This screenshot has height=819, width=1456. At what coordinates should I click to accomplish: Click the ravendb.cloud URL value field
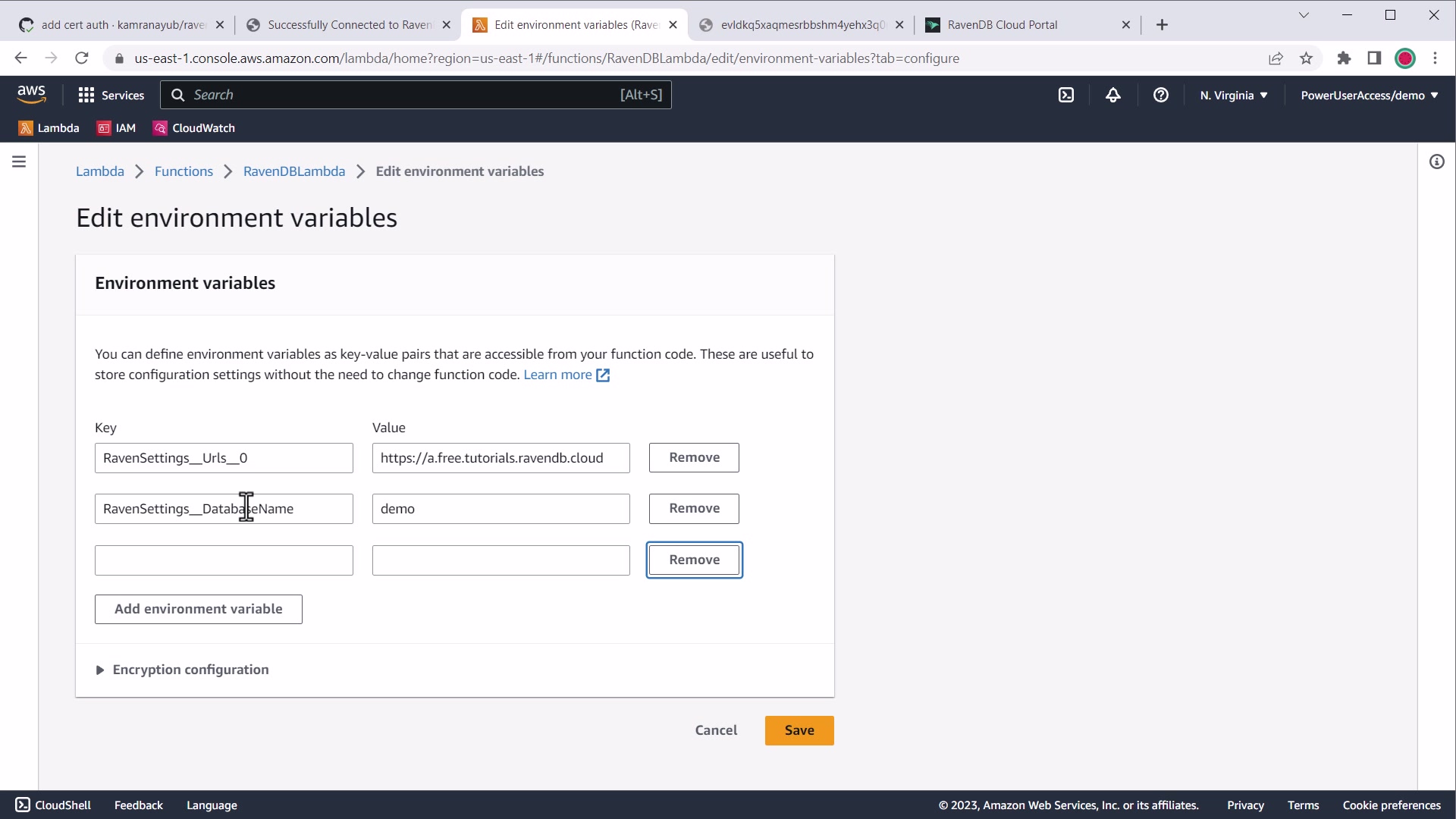500,458
